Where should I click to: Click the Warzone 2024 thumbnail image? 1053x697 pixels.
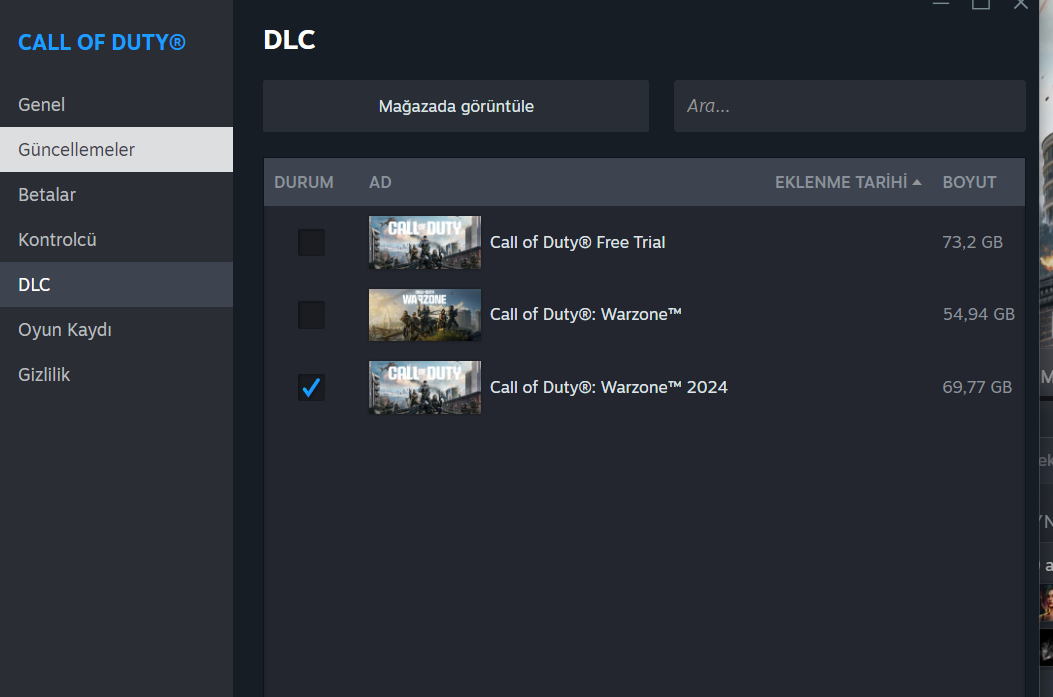pyautogui.click(x=424, y=387)
